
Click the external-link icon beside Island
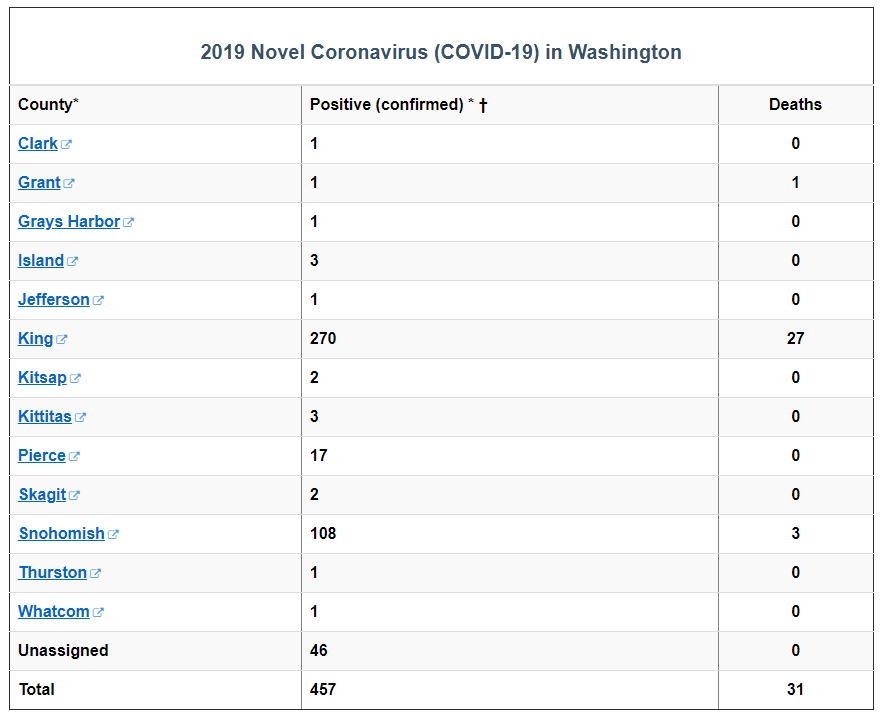pos(72,260)
